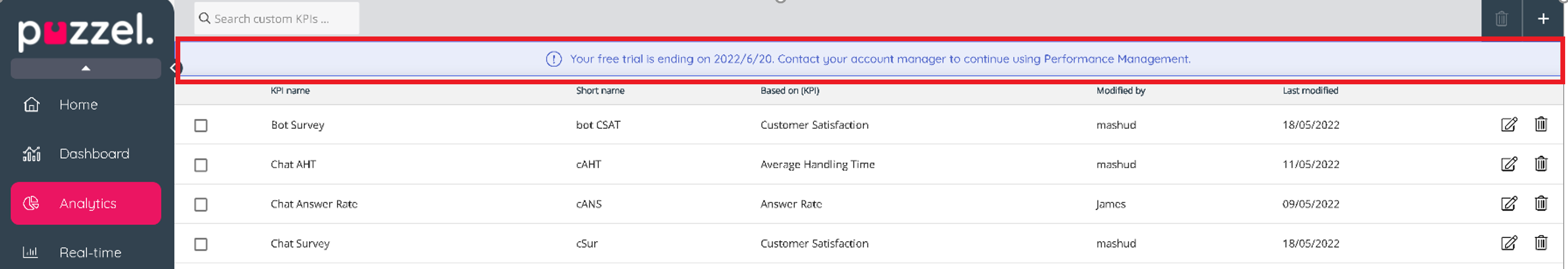Viewport: 1568px width, 269px height.
Task: Go to the Dashboard section
Action: (94, 153)
